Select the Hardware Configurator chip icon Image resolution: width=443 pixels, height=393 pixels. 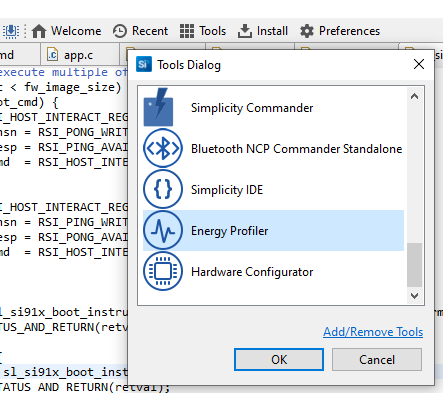tap(163, 271)
